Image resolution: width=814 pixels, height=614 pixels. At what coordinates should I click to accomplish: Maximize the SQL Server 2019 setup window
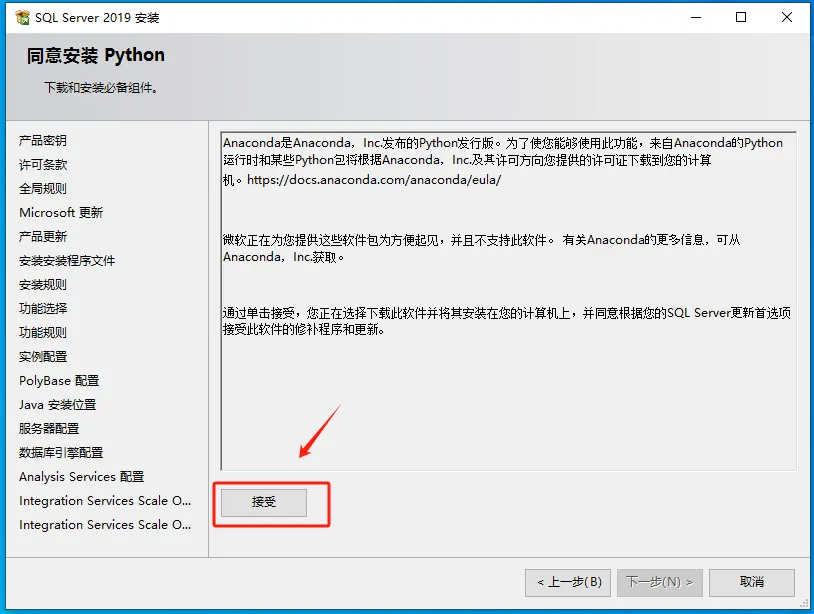[x=741, y=18]
